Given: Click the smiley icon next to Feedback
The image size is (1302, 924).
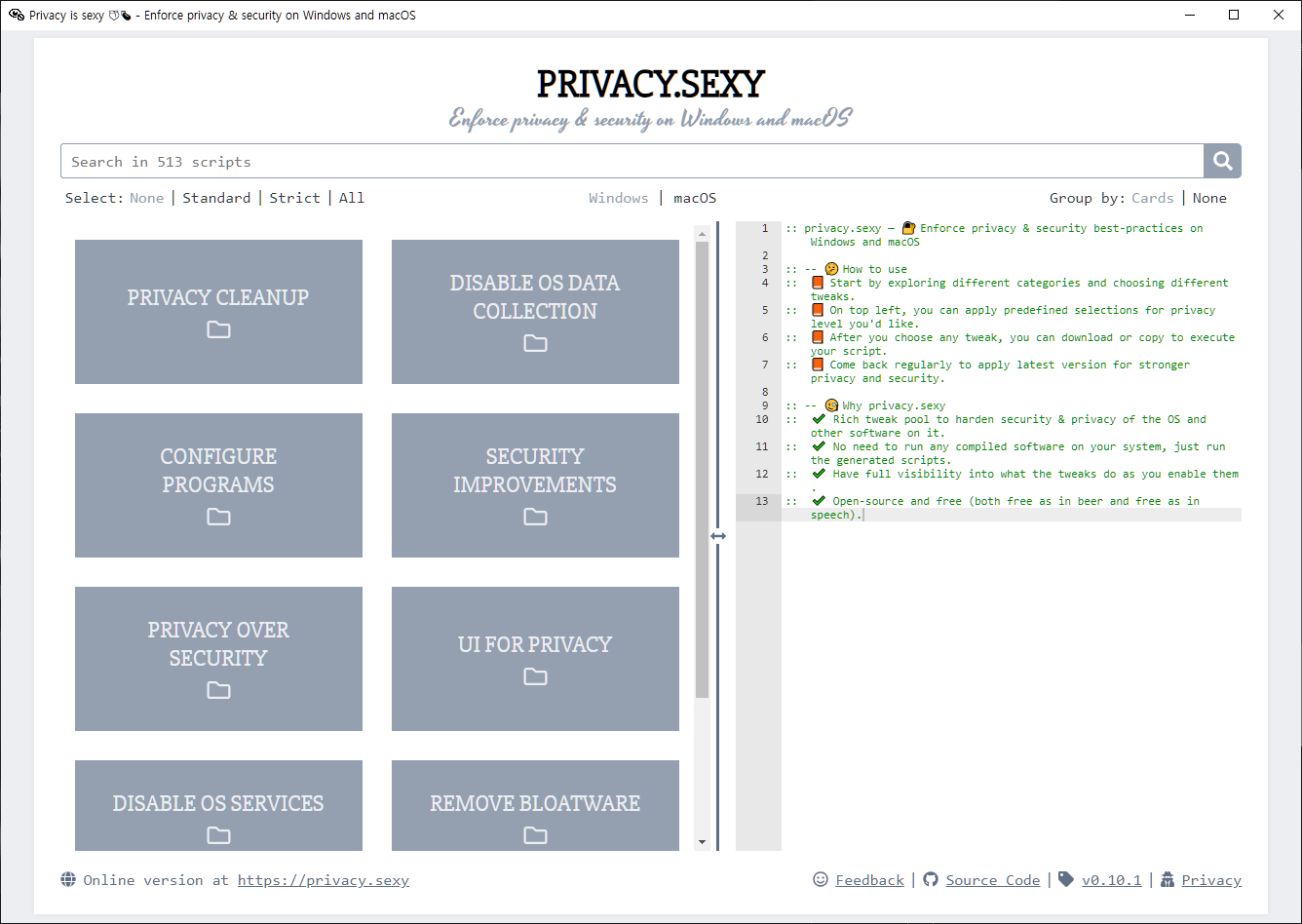Looking at the screenshot, I should click(821, 880).
